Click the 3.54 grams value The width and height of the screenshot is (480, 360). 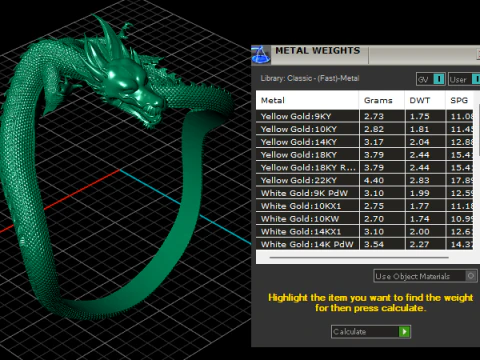(374, 244)
